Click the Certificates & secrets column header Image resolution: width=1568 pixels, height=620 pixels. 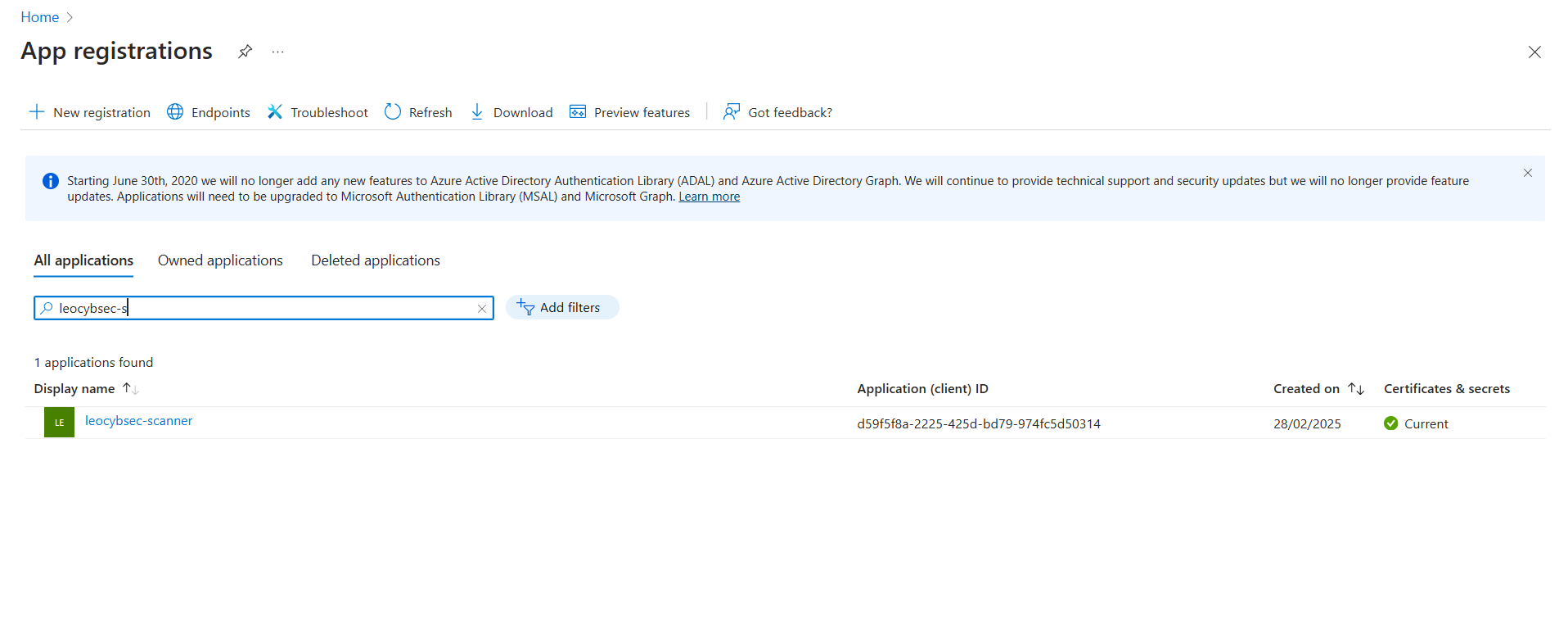pyautogui.click(x=1447, y=389)
